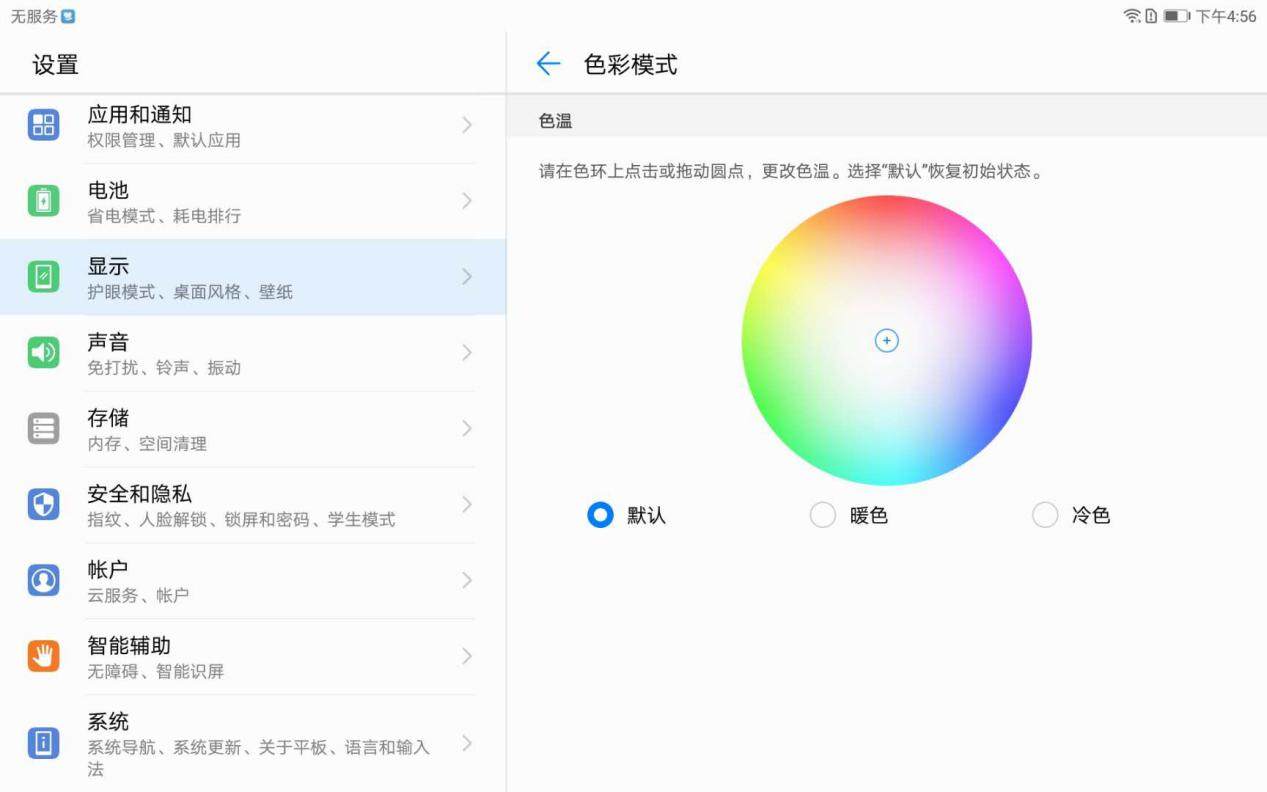This screenshot has width=1267, height=792.
Task: Click the chevron on the 存储 row
Action: [467, 429]
